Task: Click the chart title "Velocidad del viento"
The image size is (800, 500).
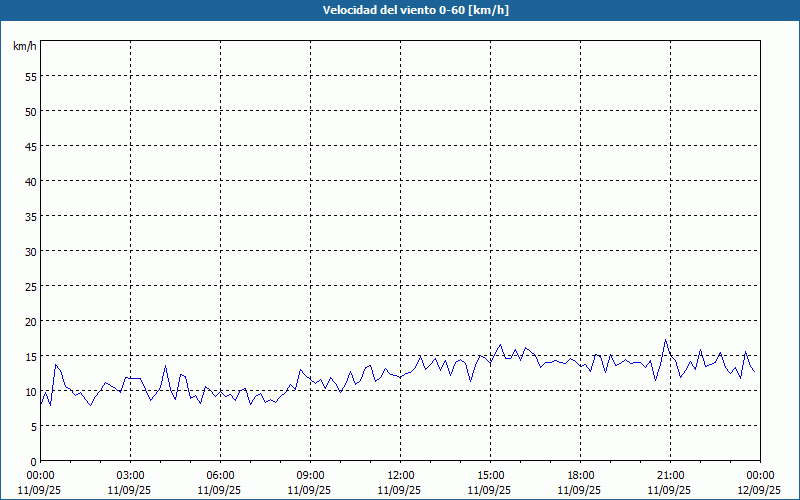Action: click(400, 10)
